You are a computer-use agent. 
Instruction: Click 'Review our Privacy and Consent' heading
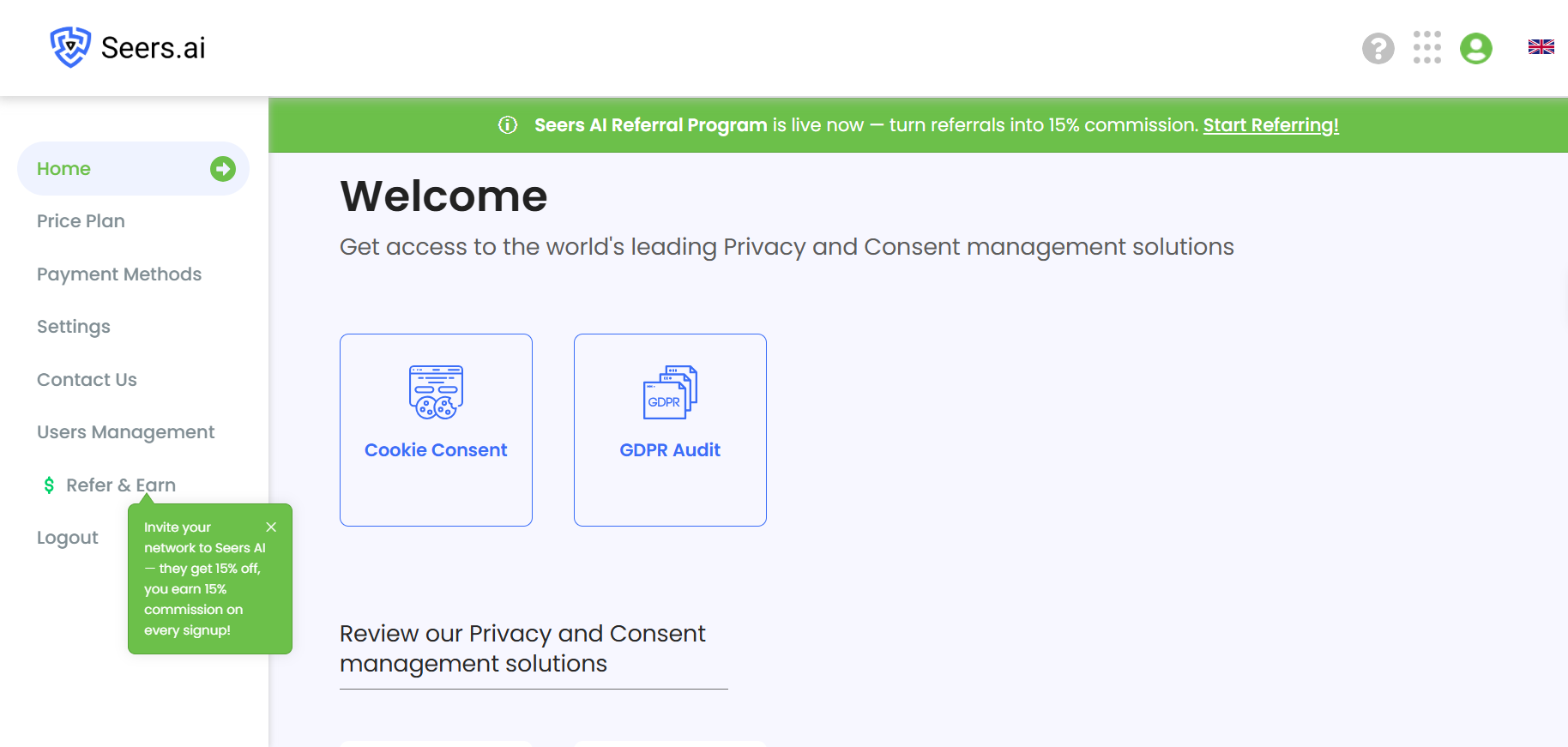tap(522, 648)
